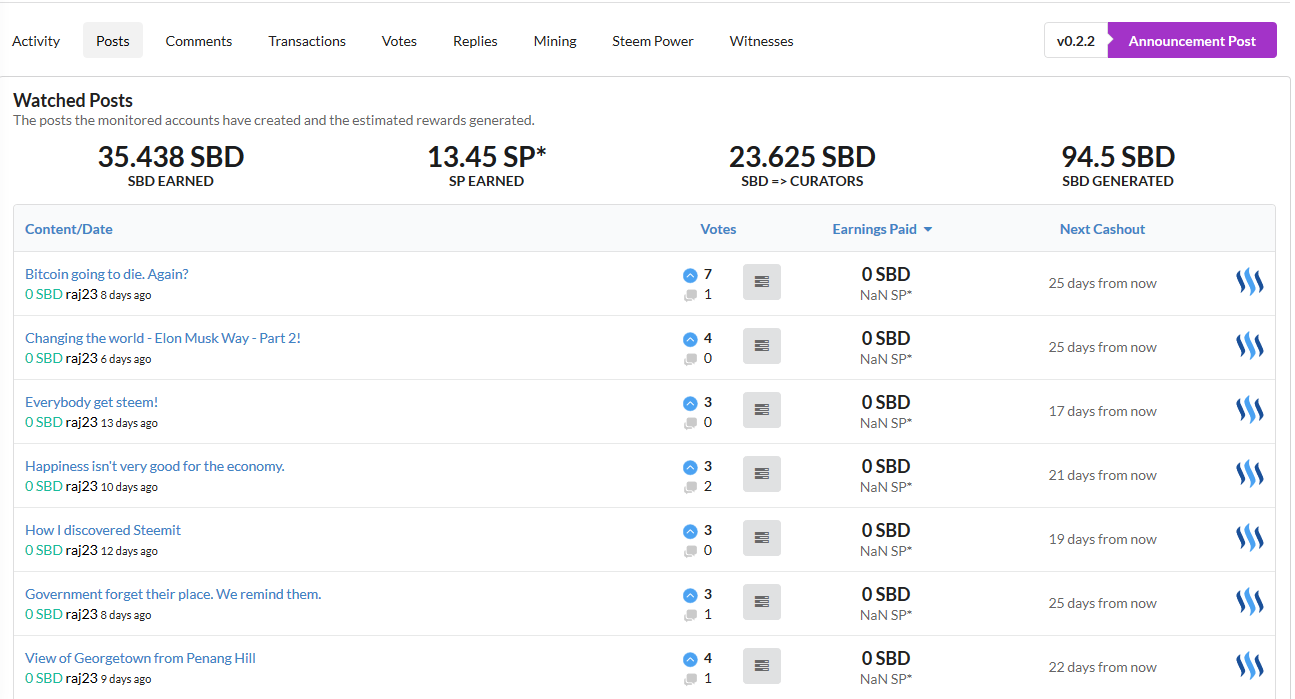Open 'Changing the world - Elon Musk Way' link
Image resolution: width=1295 pixels, height=699 pixels.
coord(163,338)
